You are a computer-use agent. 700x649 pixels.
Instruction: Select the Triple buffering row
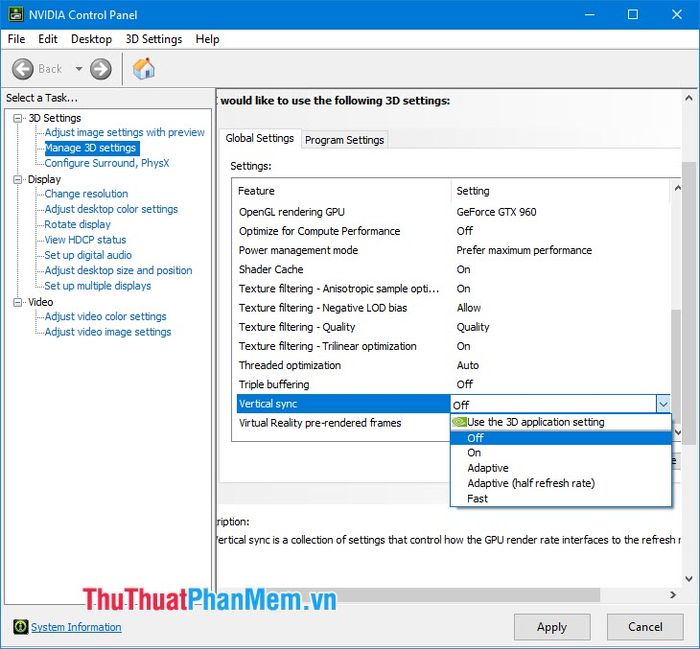[453, 385]
